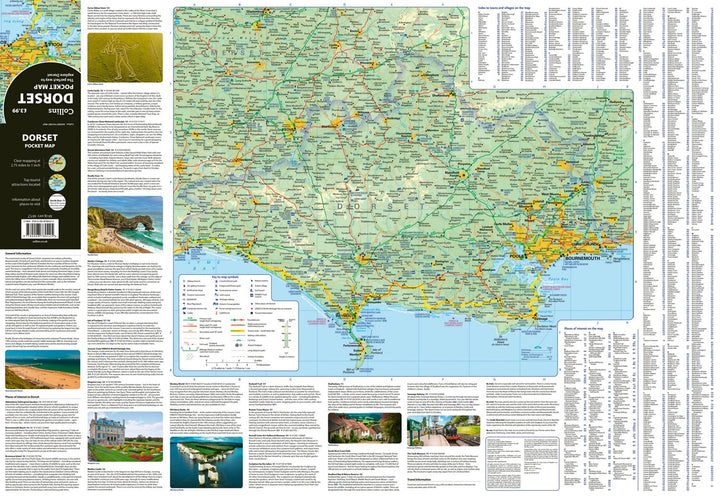Click the barcode on the black cover
Screen dimensions: 720x497
[x=39, y=228]
